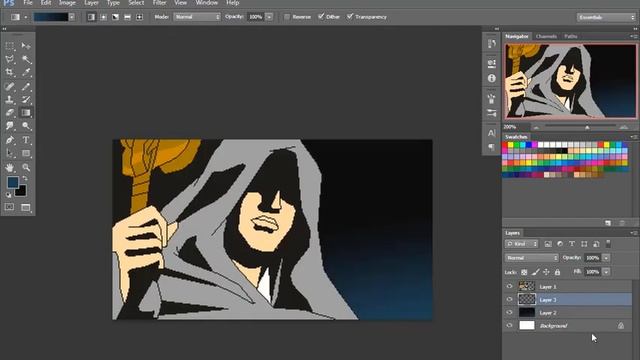Hide the Background layer eye
Viewport: 640px width, 360px height.
pos(509,326)
